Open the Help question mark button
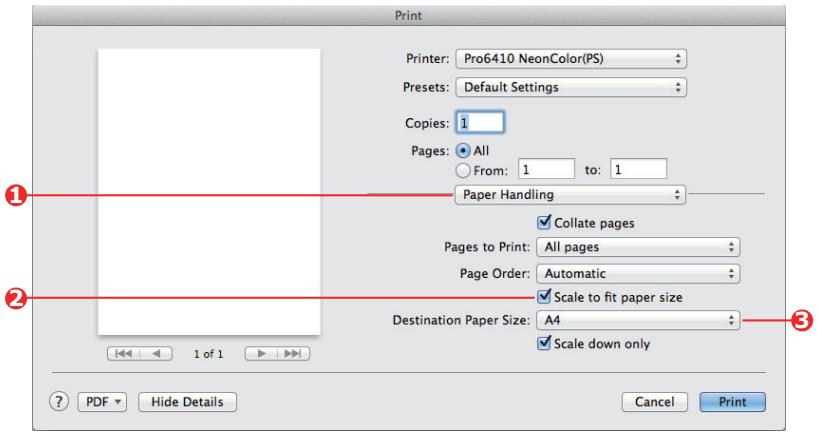The height and width of the screenshot is (434, 817). (59, 402)
